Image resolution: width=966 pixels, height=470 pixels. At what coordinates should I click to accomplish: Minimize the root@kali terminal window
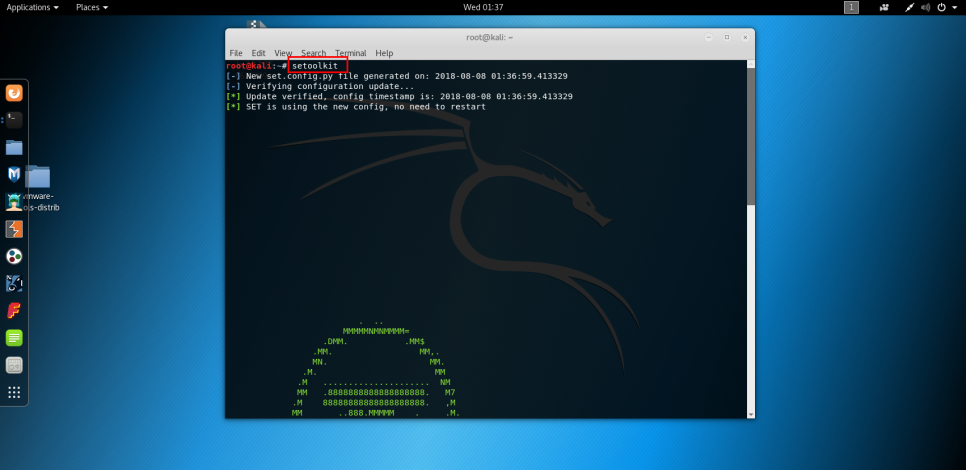pyautogui.click(x=710, y=37)
